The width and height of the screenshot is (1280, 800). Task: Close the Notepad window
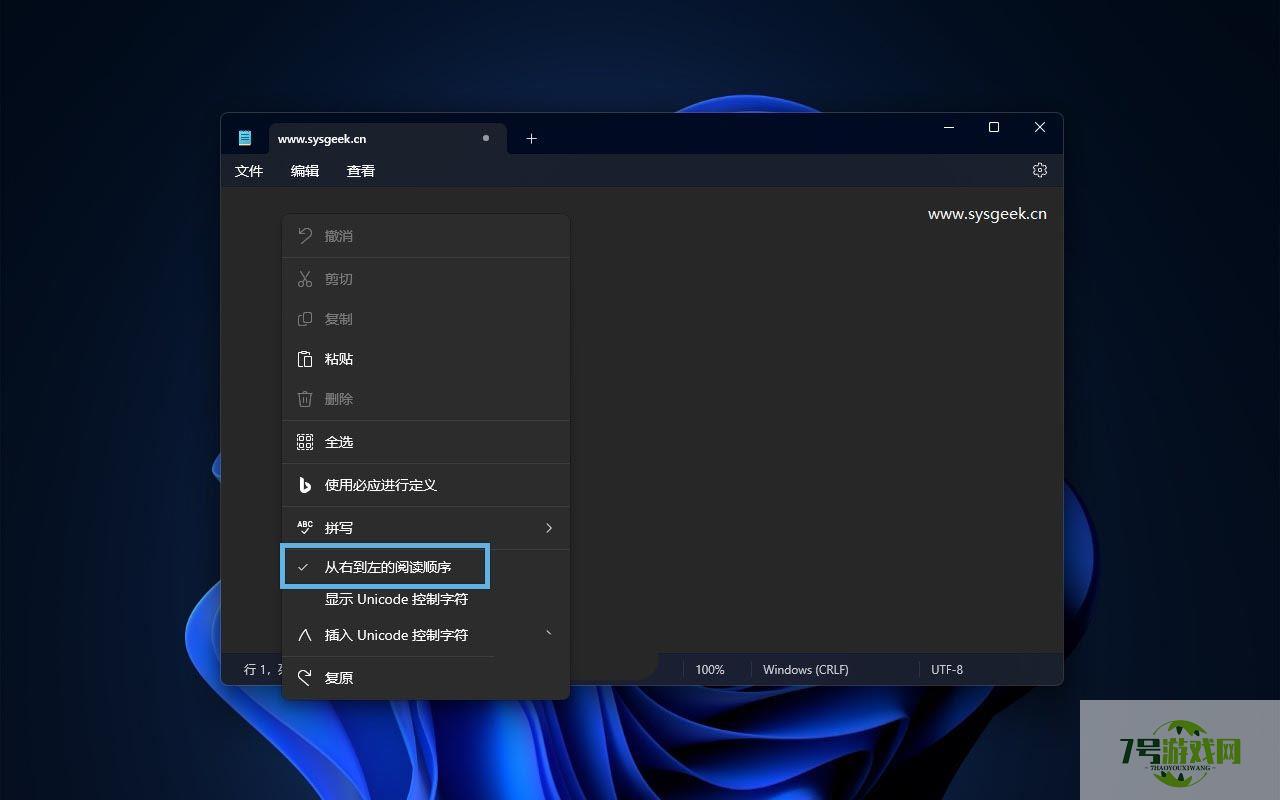[1040, 127]
